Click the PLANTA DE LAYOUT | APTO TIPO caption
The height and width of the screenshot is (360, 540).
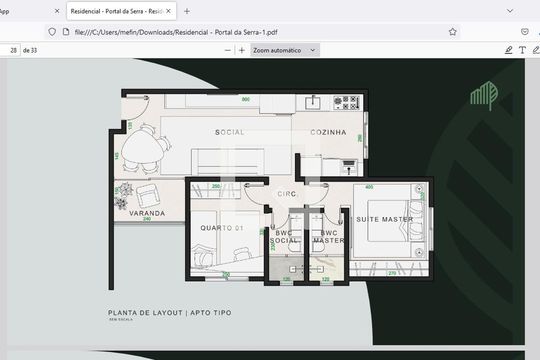point(170,313)
